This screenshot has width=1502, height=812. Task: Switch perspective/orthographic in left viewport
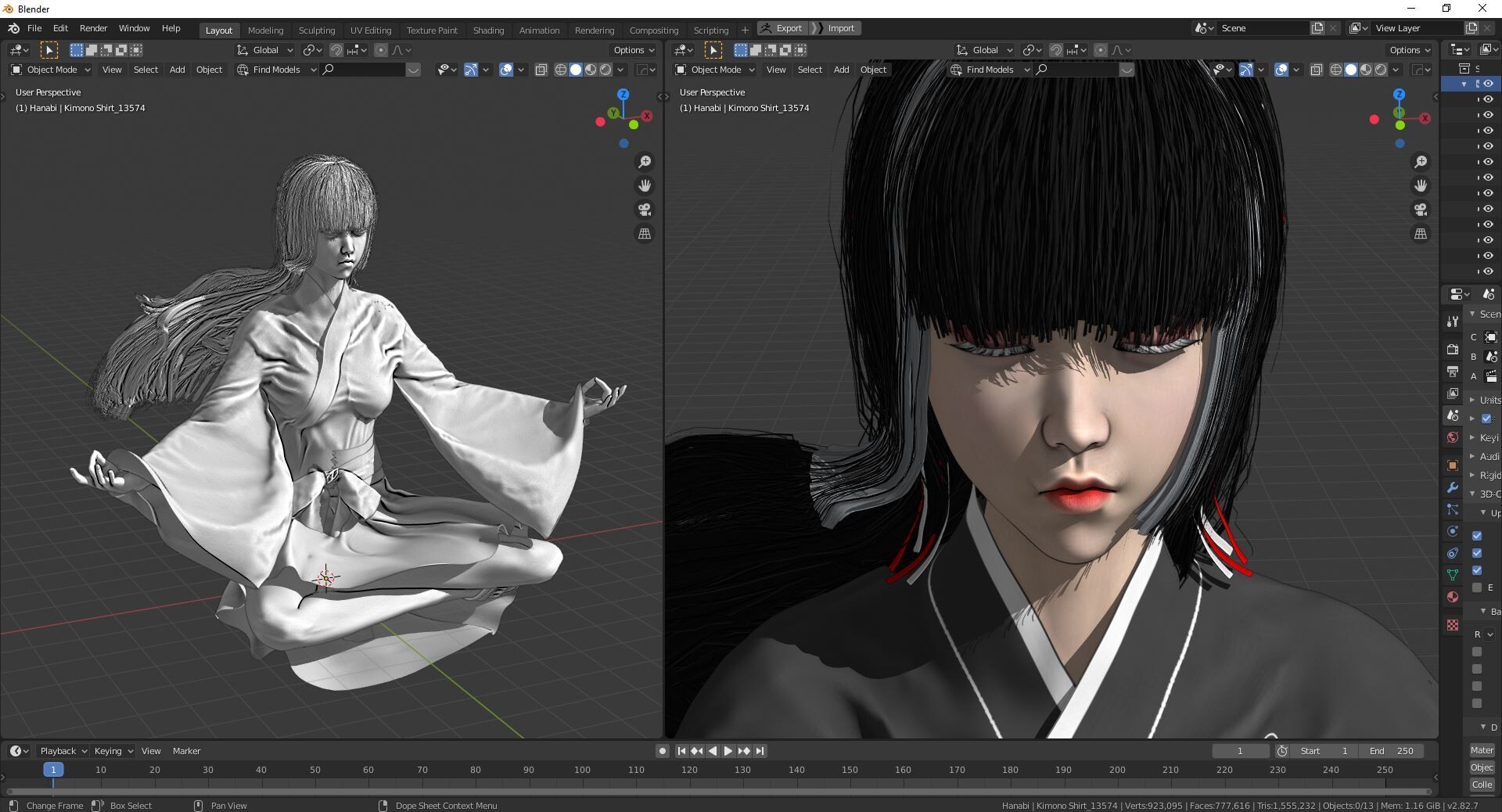click(645, 234)
